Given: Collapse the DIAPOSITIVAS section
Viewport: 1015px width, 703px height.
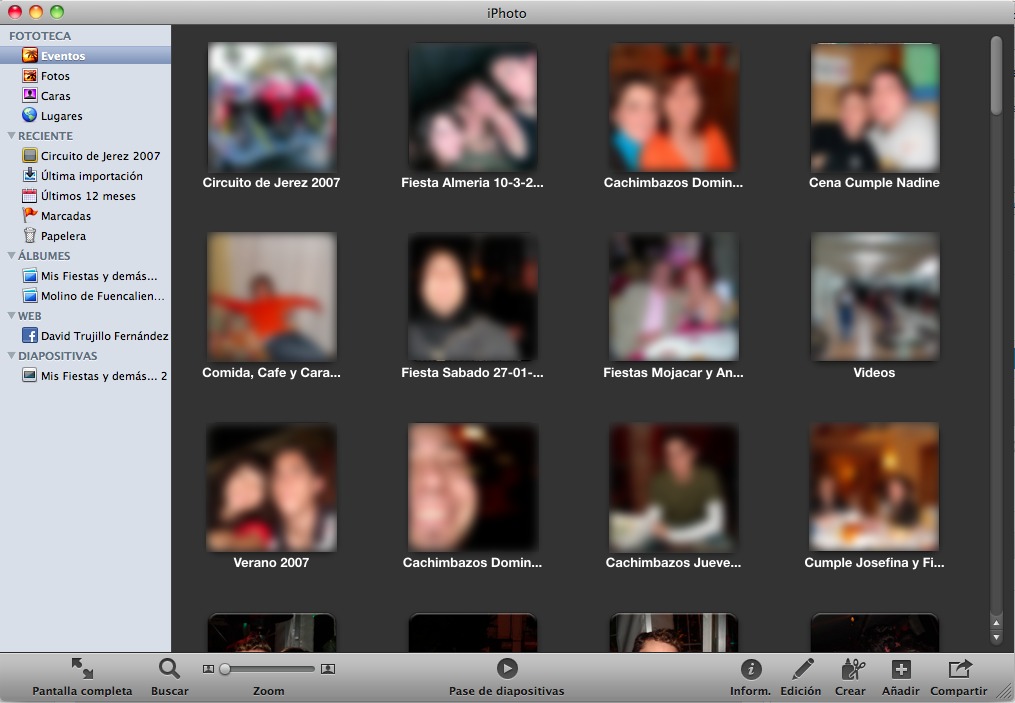Looking at the screenshot, I should (11, 355).
